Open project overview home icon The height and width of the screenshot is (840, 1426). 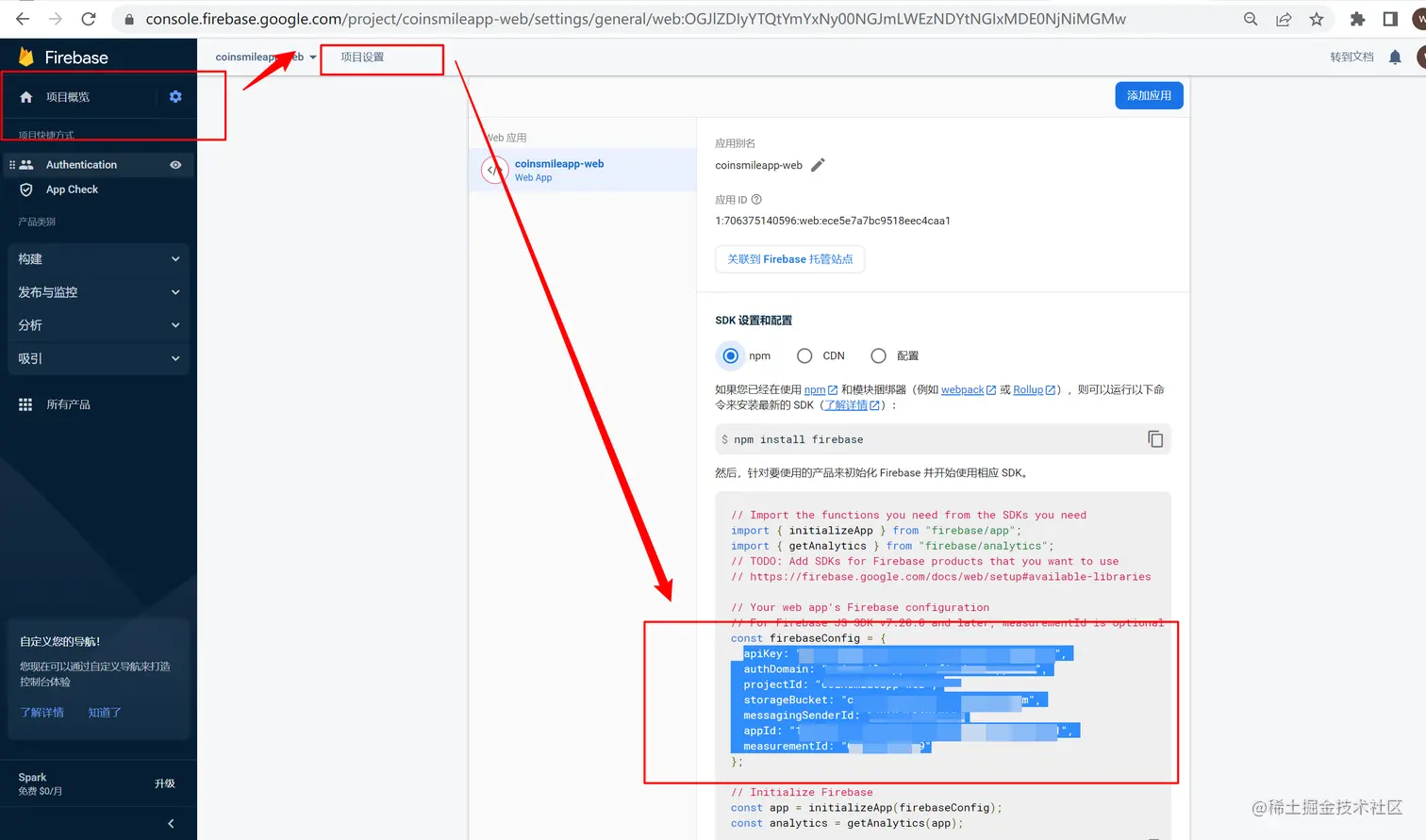coord(26,97)
